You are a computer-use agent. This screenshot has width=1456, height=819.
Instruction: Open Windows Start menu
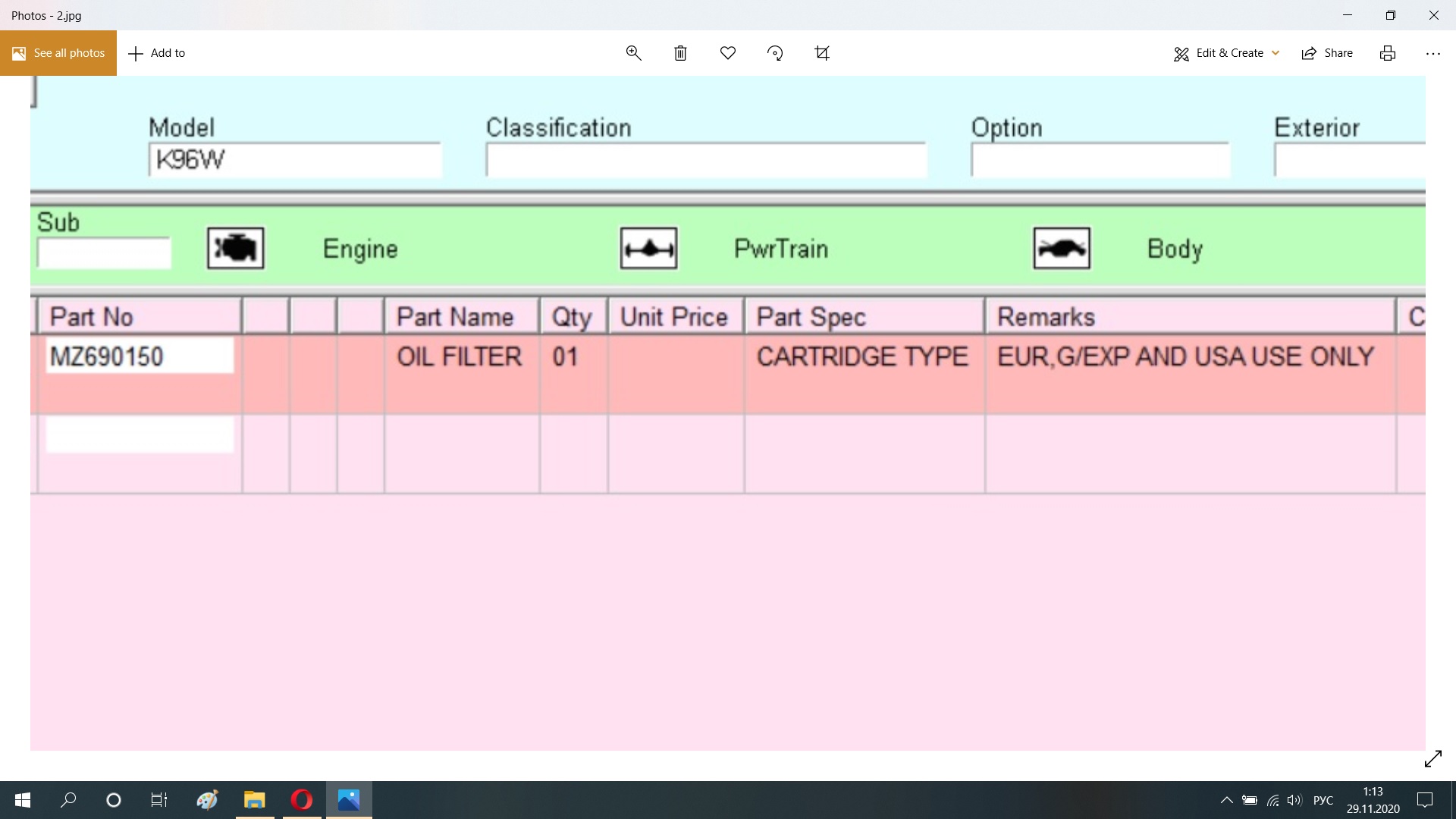[x=23, y=800]
